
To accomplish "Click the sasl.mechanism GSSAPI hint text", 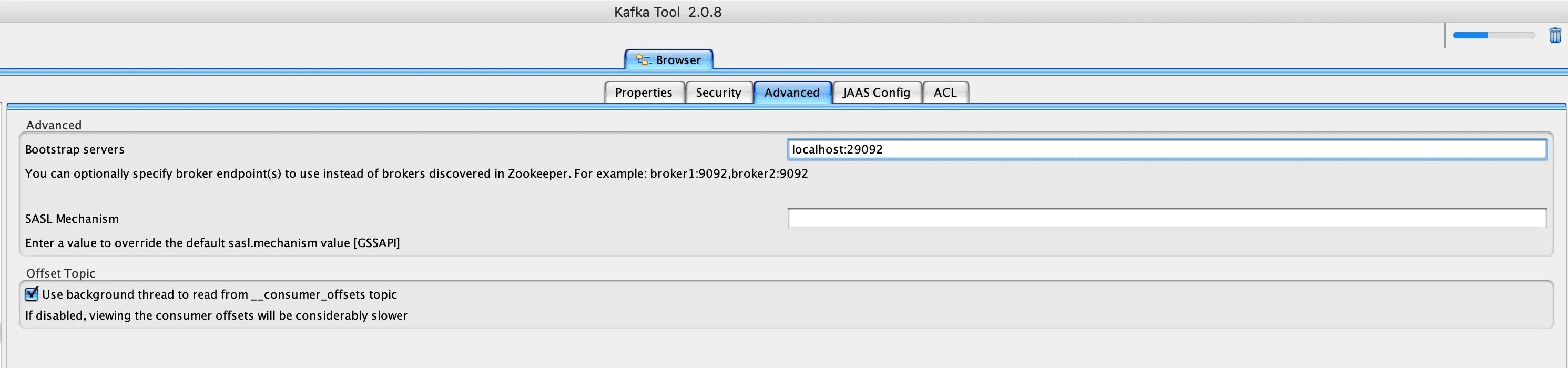I will pyautogui.click(x=212, y=243).
